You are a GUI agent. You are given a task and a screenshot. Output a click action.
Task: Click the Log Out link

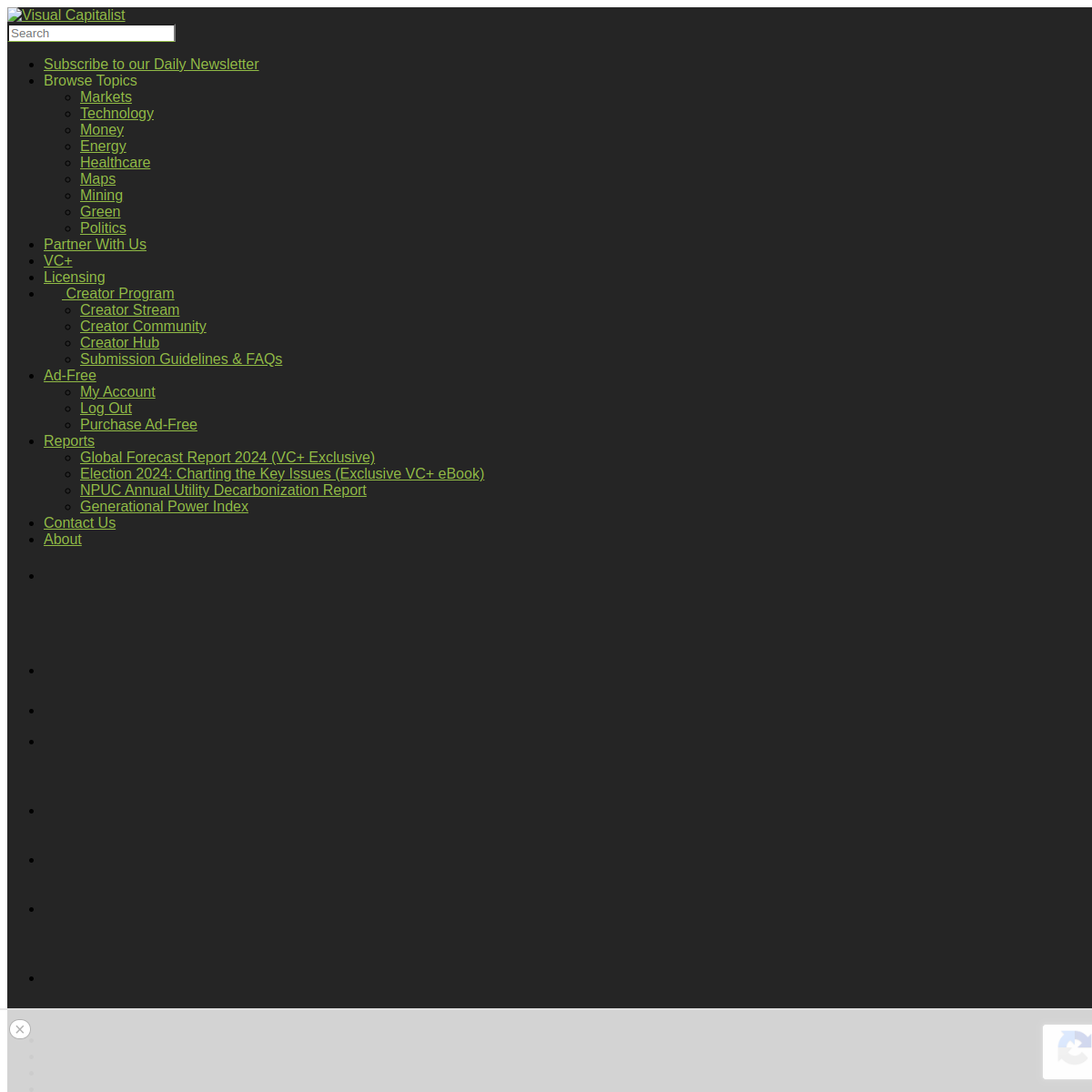click(x=106, y=409)
